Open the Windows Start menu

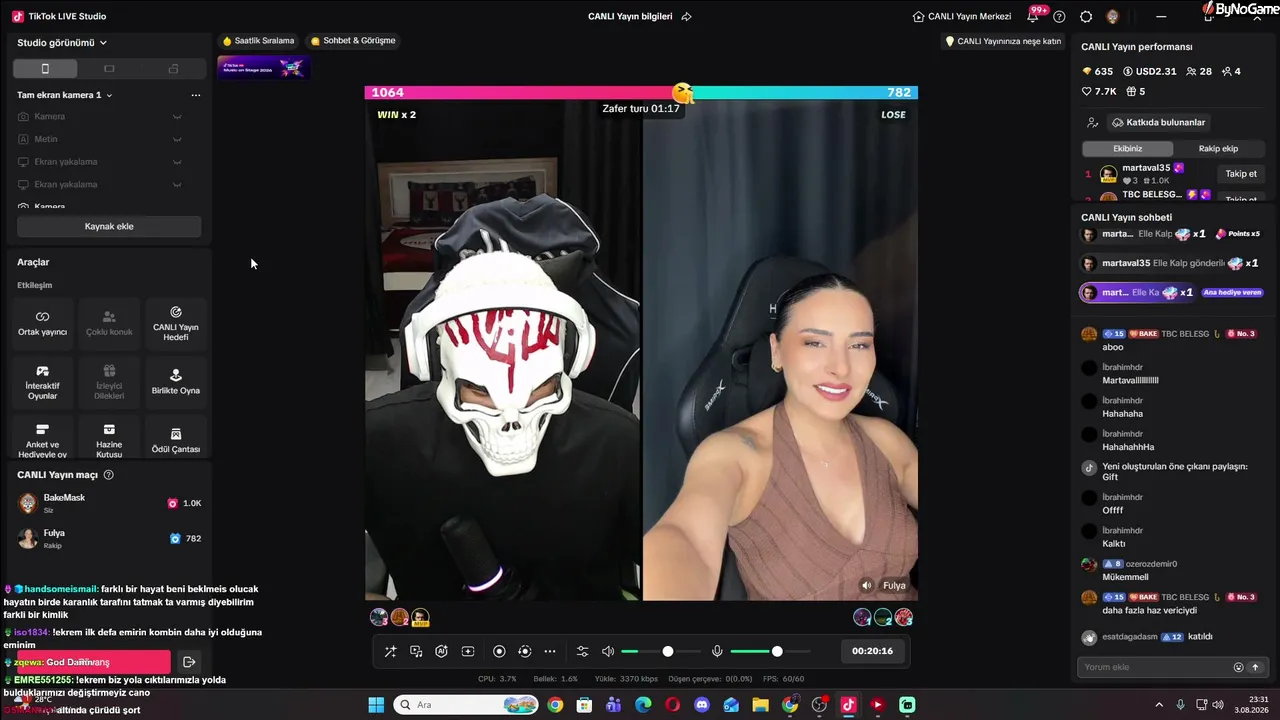[x=376, y=705]
